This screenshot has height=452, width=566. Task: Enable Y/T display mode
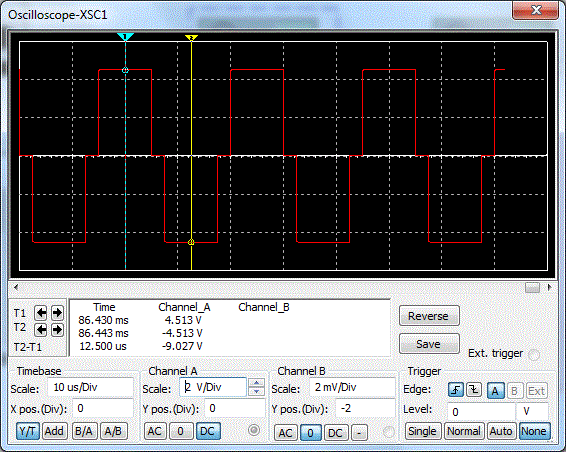pos(28,431)
